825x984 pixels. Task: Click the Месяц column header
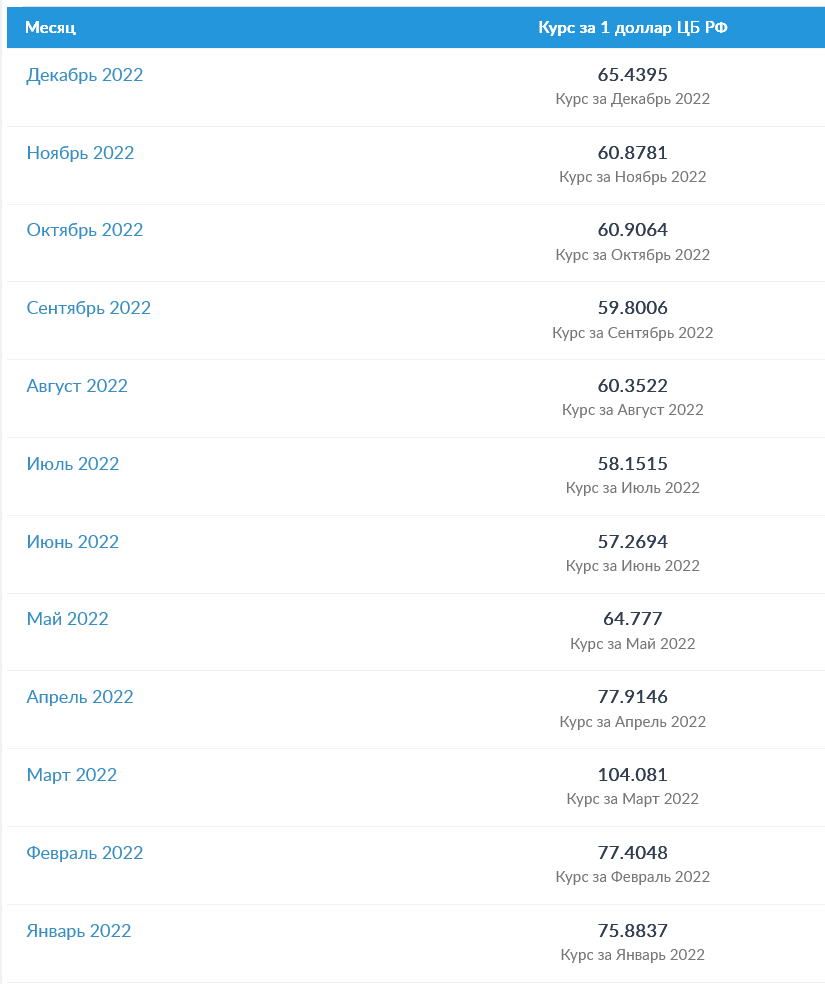pos(50,28)
